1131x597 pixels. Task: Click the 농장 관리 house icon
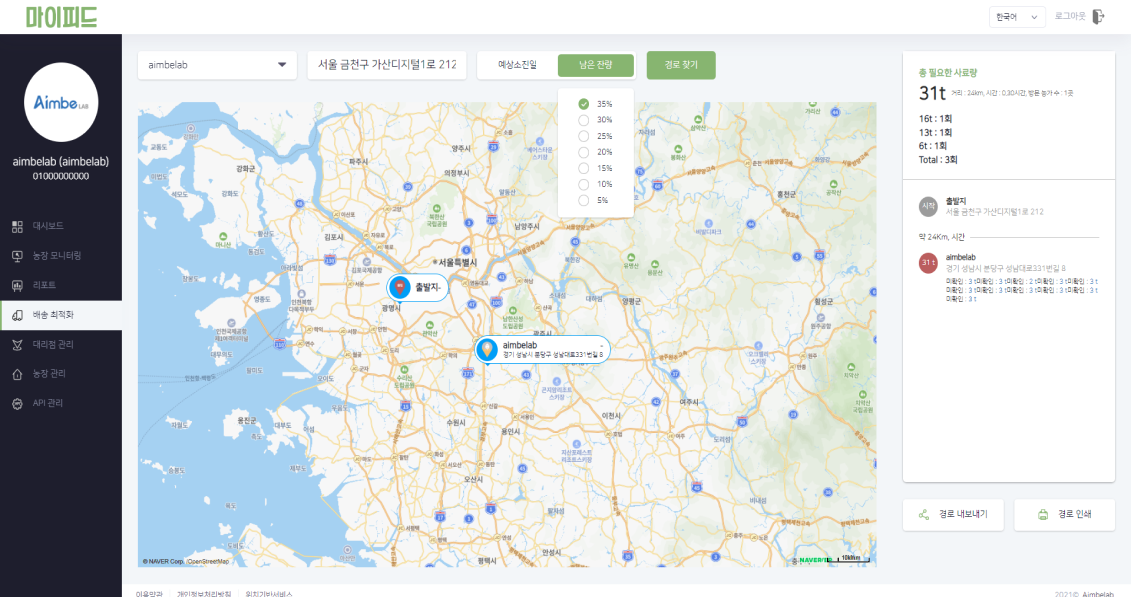coord(17,374)
